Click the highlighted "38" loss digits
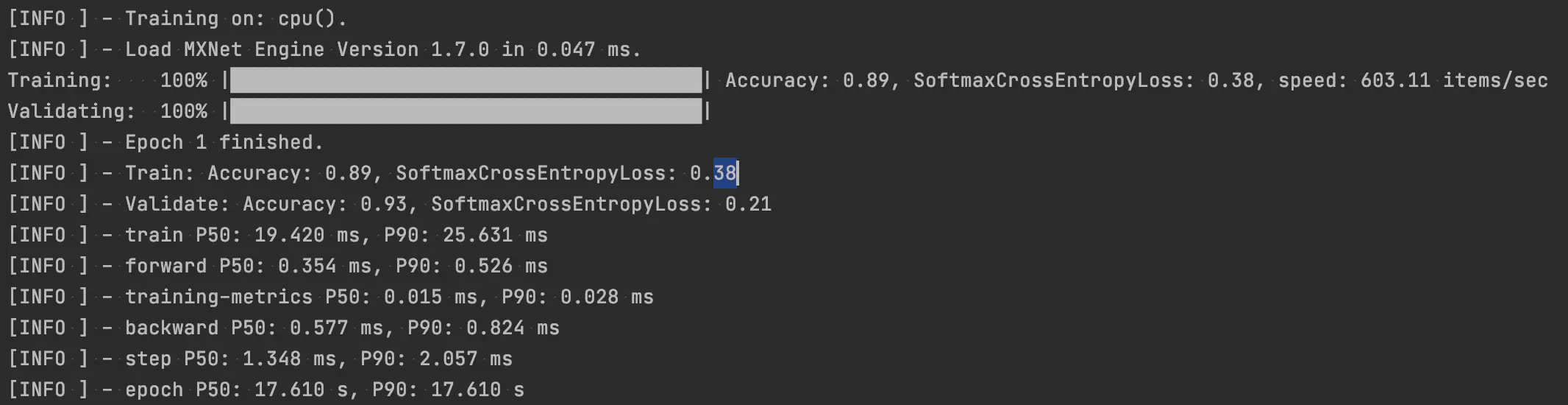This screenshot has width=1568, height=405. point(724,173)
